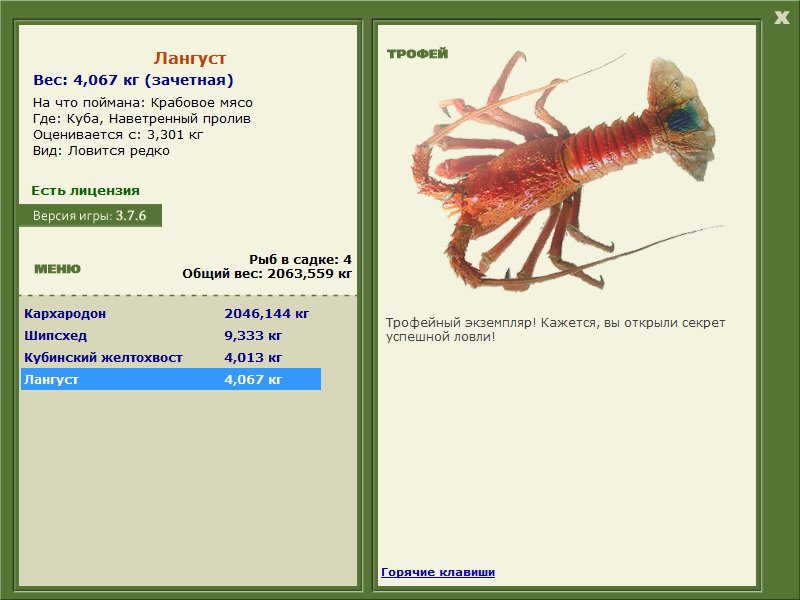The height and width of the screenshot is (600, 800).
Task: Click the Лангуст title heading
Action: [190, 58]
